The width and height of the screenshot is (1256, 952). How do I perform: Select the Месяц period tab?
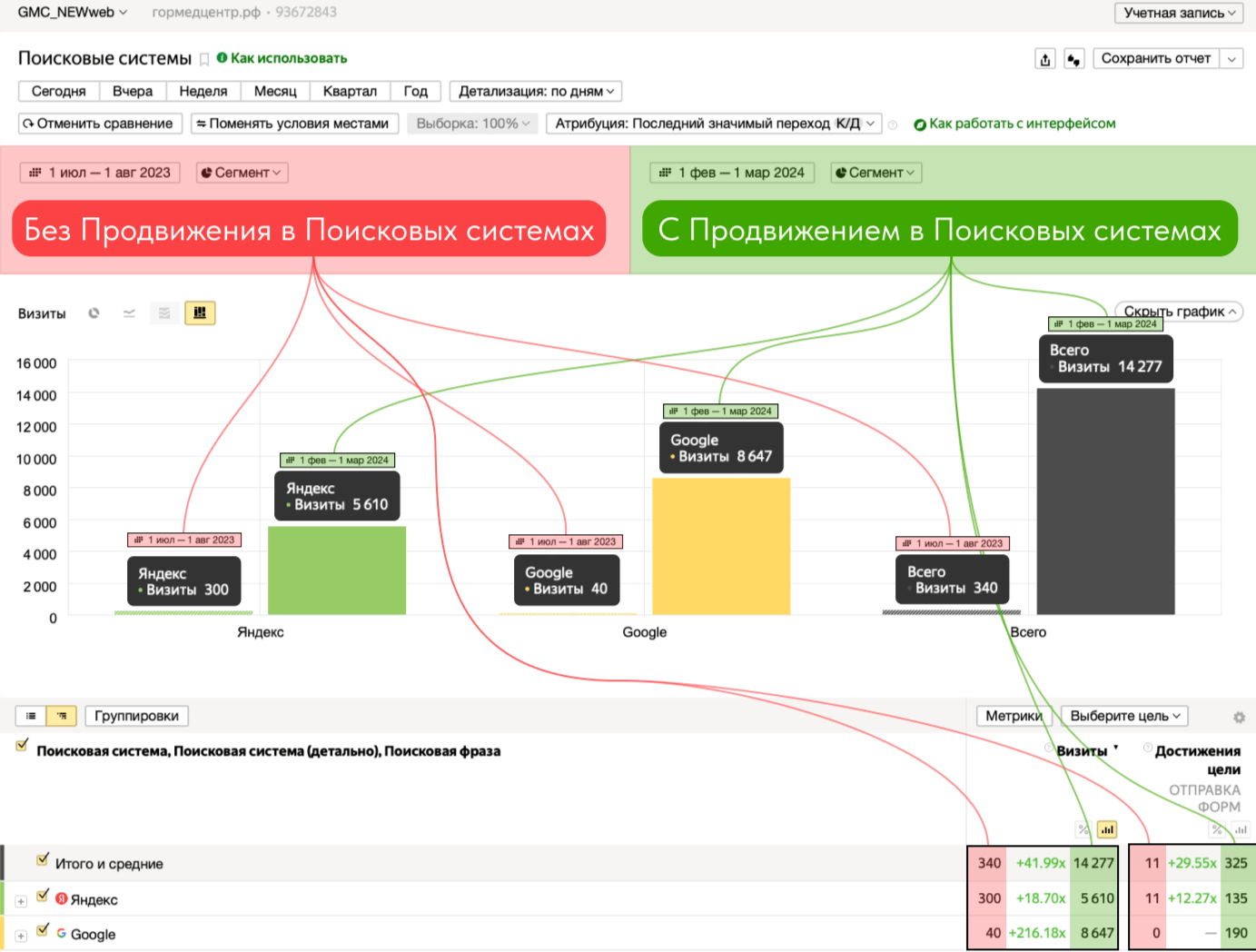click(275, 91)
